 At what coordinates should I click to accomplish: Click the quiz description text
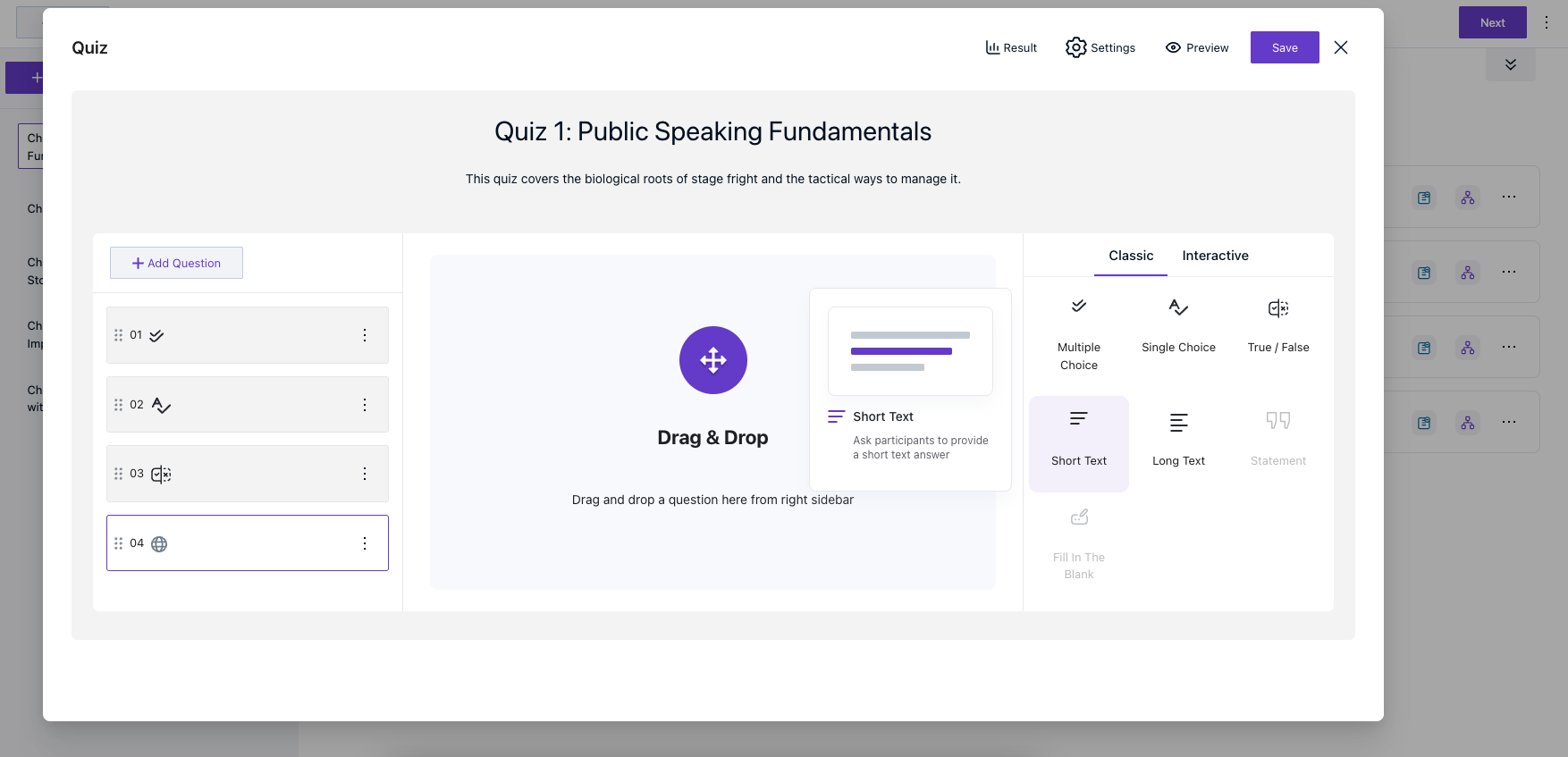(713, 179)
